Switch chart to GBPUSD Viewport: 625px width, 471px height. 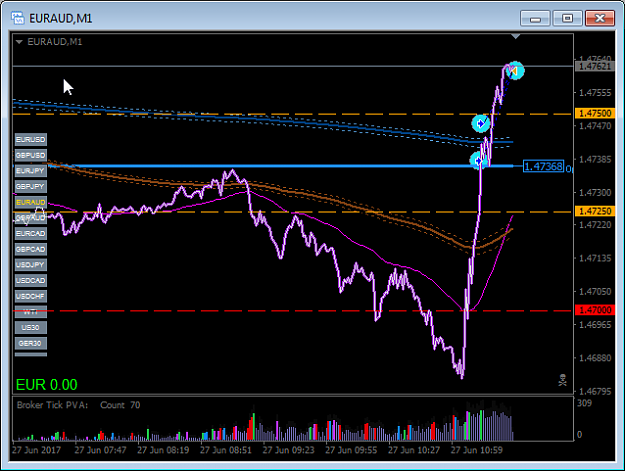tap(31, 155)
